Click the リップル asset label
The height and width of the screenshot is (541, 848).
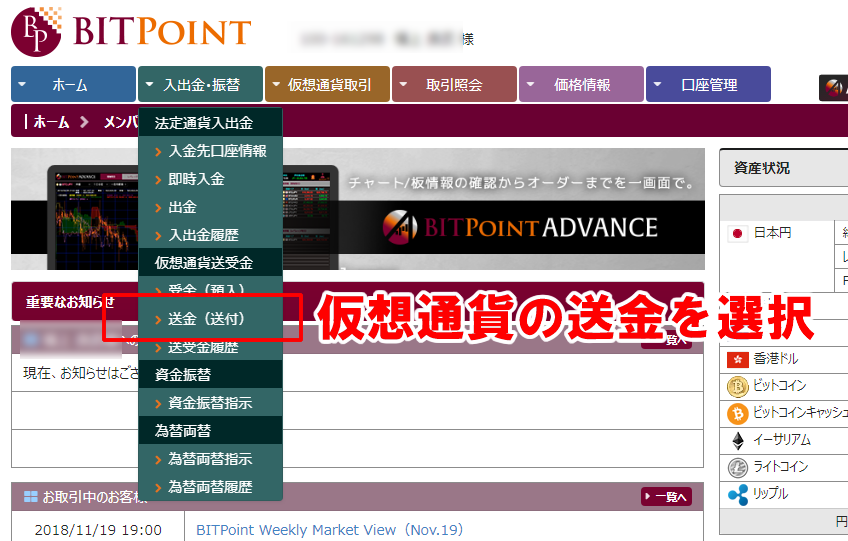(x=771, y=493)
